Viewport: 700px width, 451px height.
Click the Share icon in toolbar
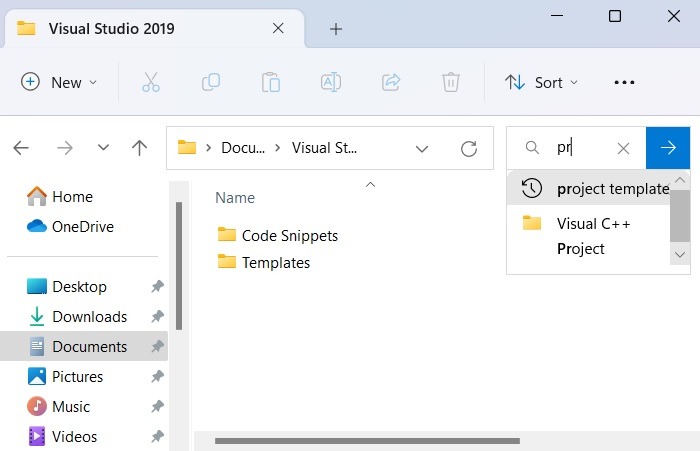391,82
